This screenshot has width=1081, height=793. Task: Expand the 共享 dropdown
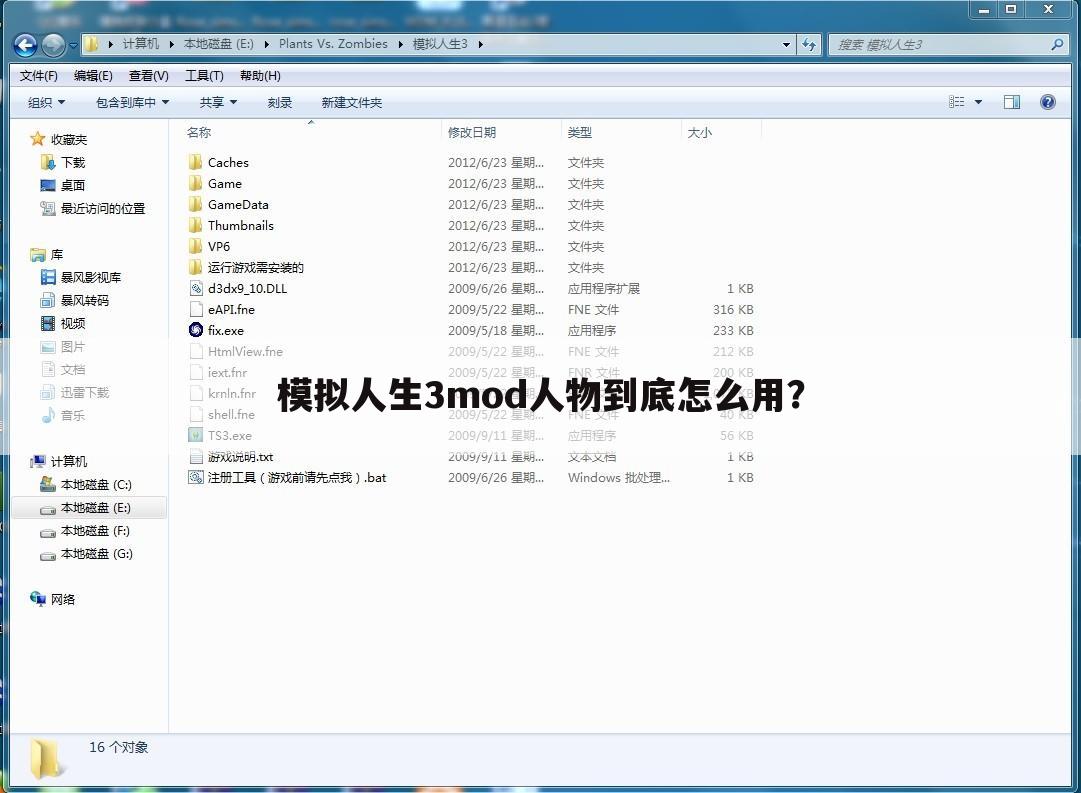[218, 103]
